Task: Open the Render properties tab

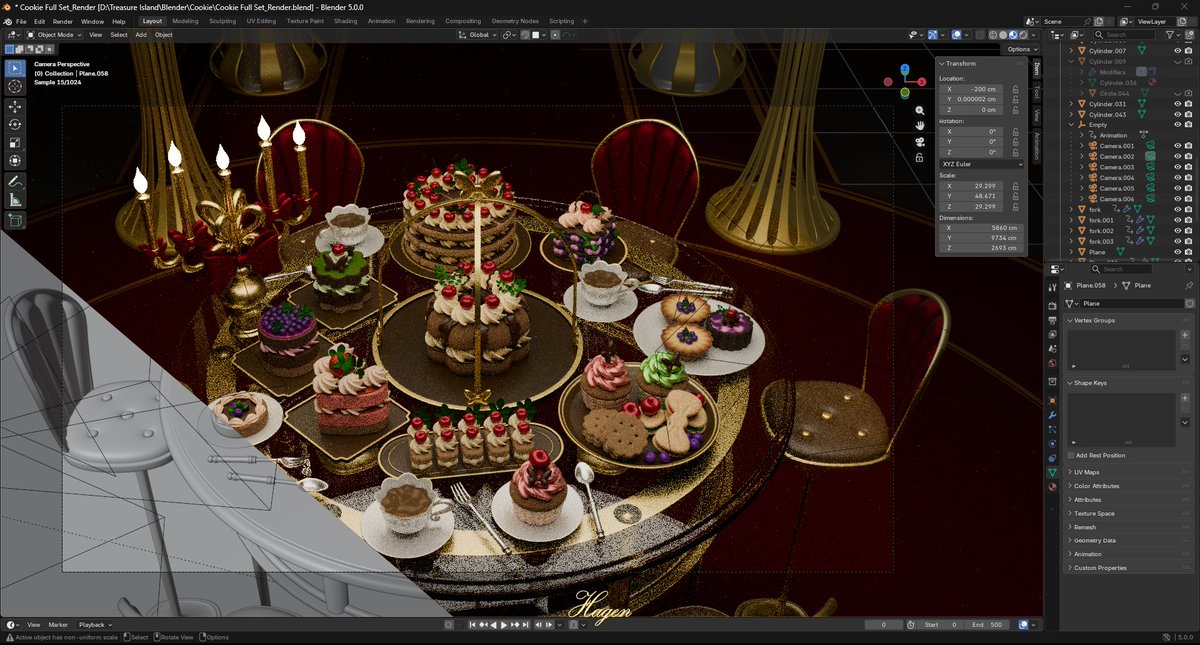Action: (x=1052, y=305)
